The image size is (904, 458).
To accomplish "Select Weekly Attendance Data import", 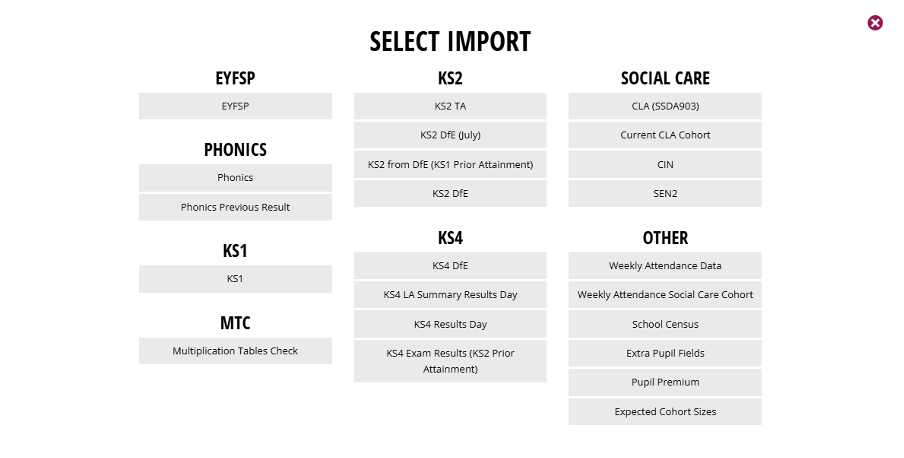I will 665,265.
